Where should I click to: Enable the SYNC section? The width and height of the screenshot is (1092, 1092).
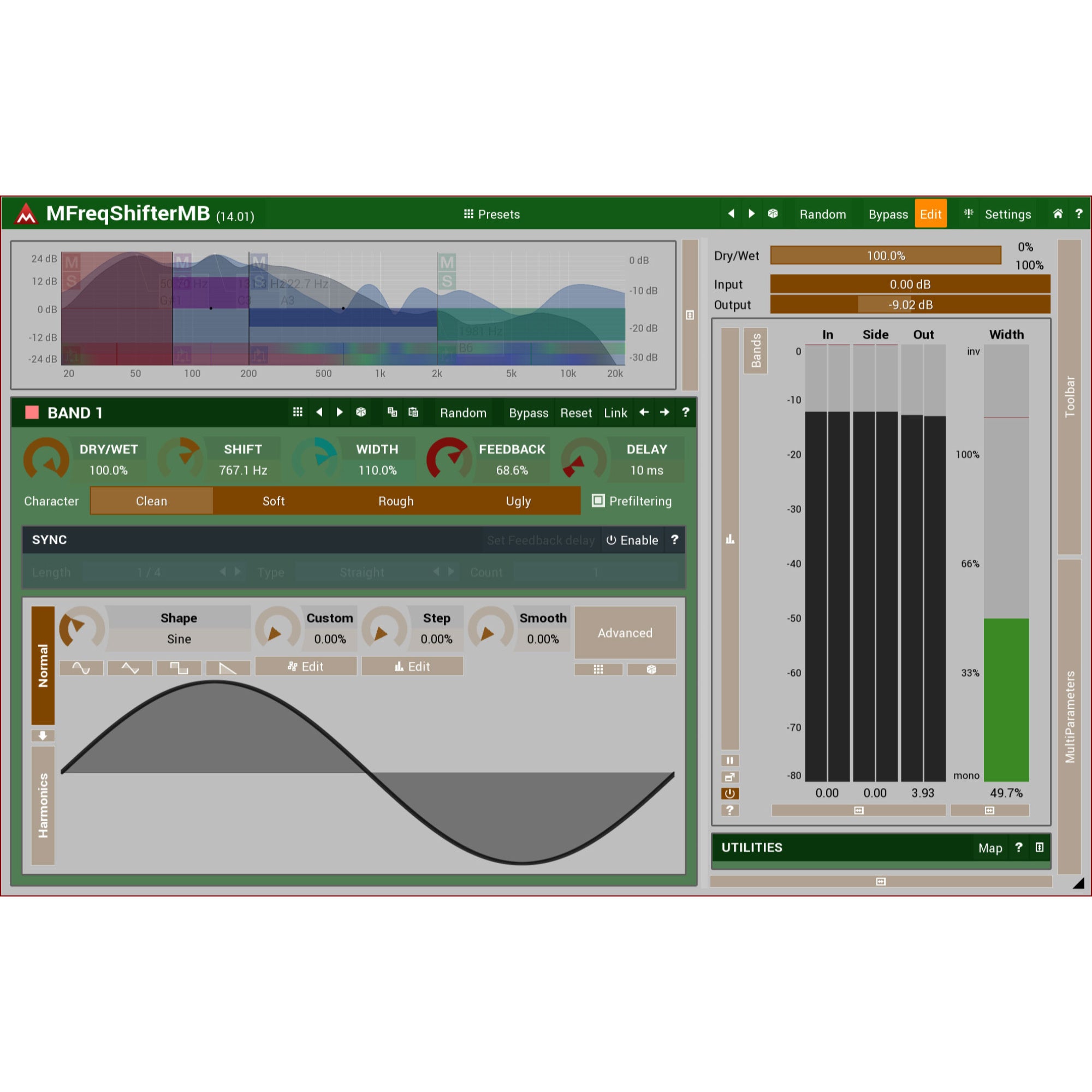click(x=632, y=541)
